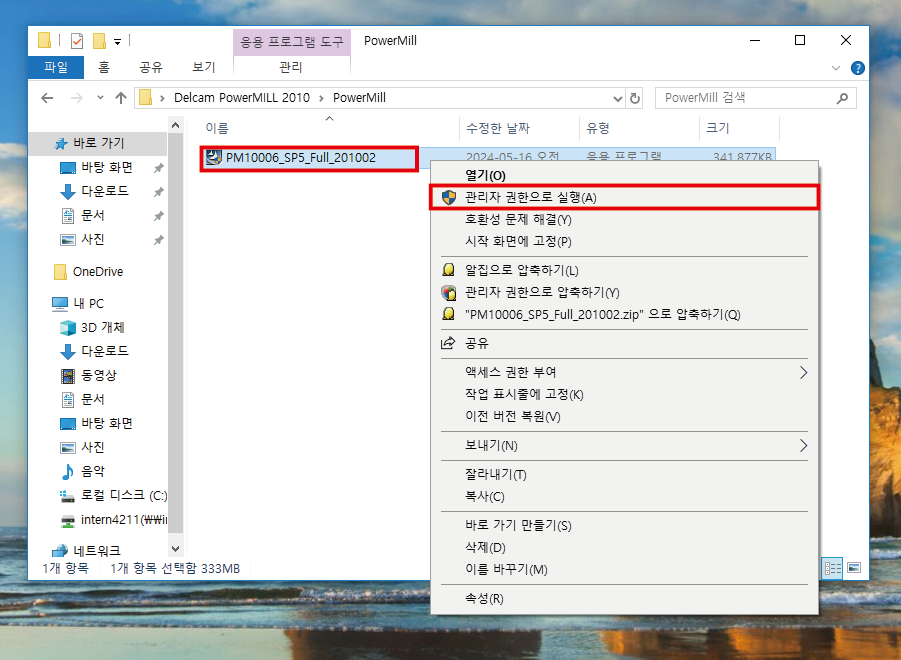The image size is (901, 660).
Task: Switch to the 보기 ribbon tab
Action: pyautogui.click(x=203, y=67)
